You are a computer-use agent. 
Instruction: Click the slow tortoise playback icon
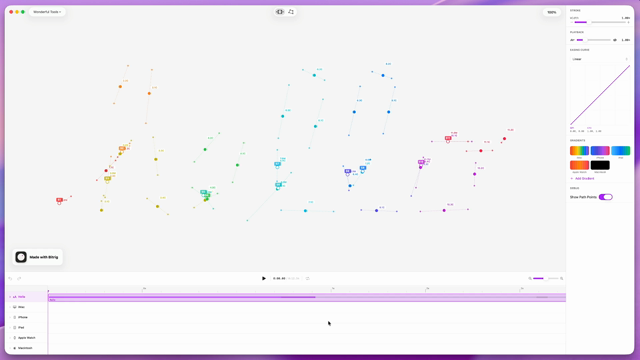click(572, 40)
